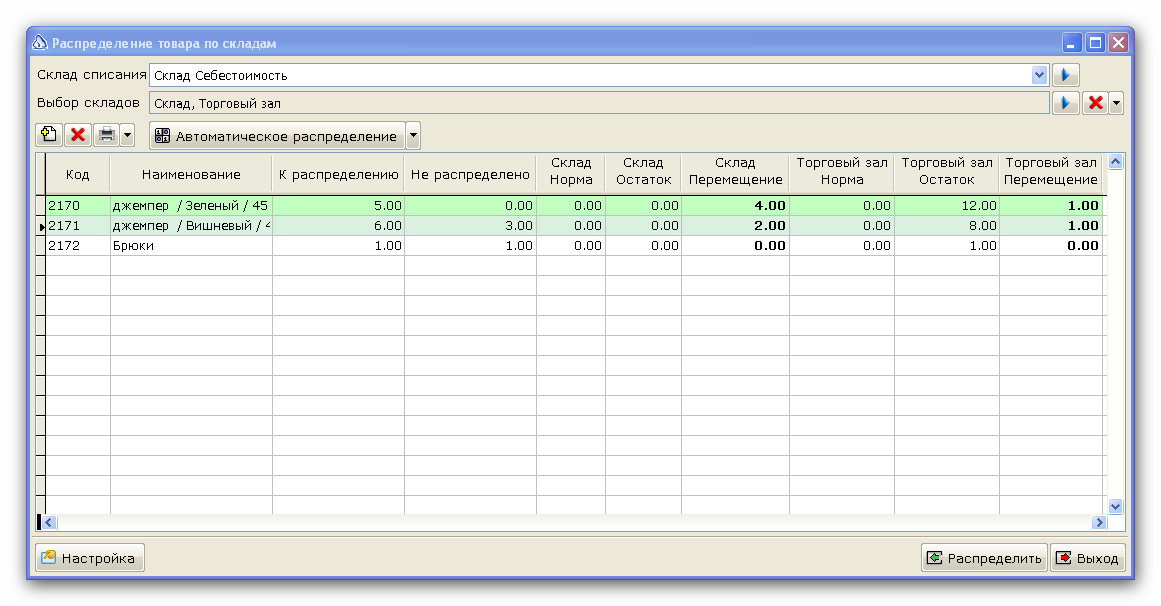
Task: Click the printer icon in the toolbar
Action: point(107,135)
